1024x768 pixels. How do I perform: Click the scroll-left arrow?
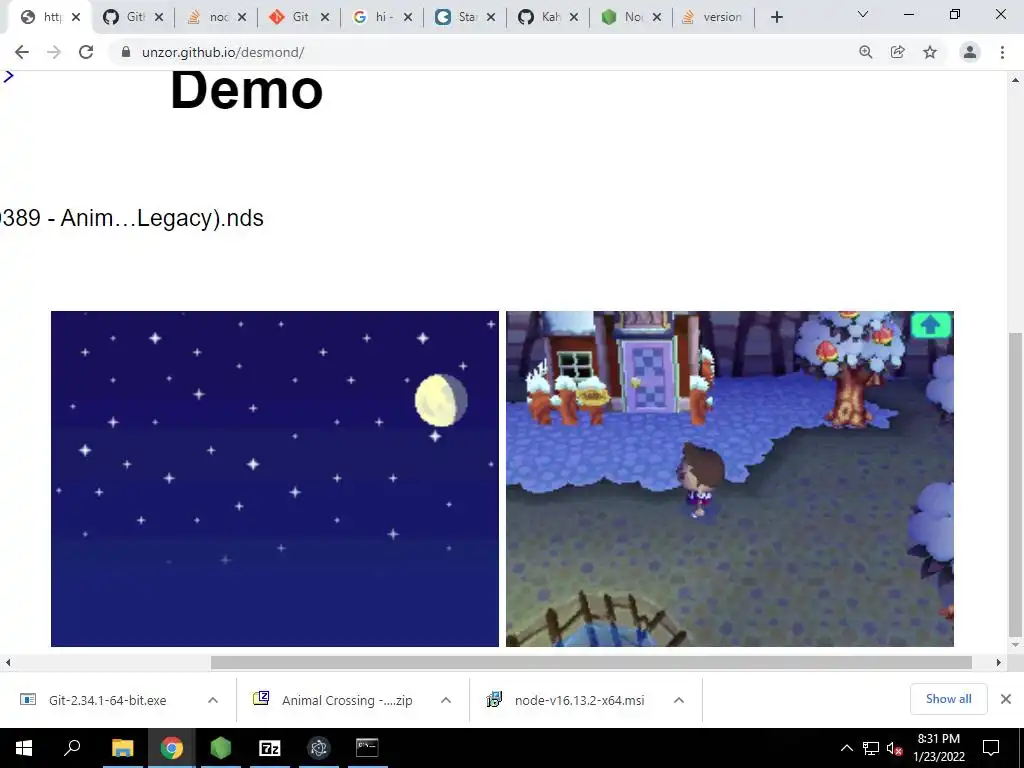pos(8,662)
